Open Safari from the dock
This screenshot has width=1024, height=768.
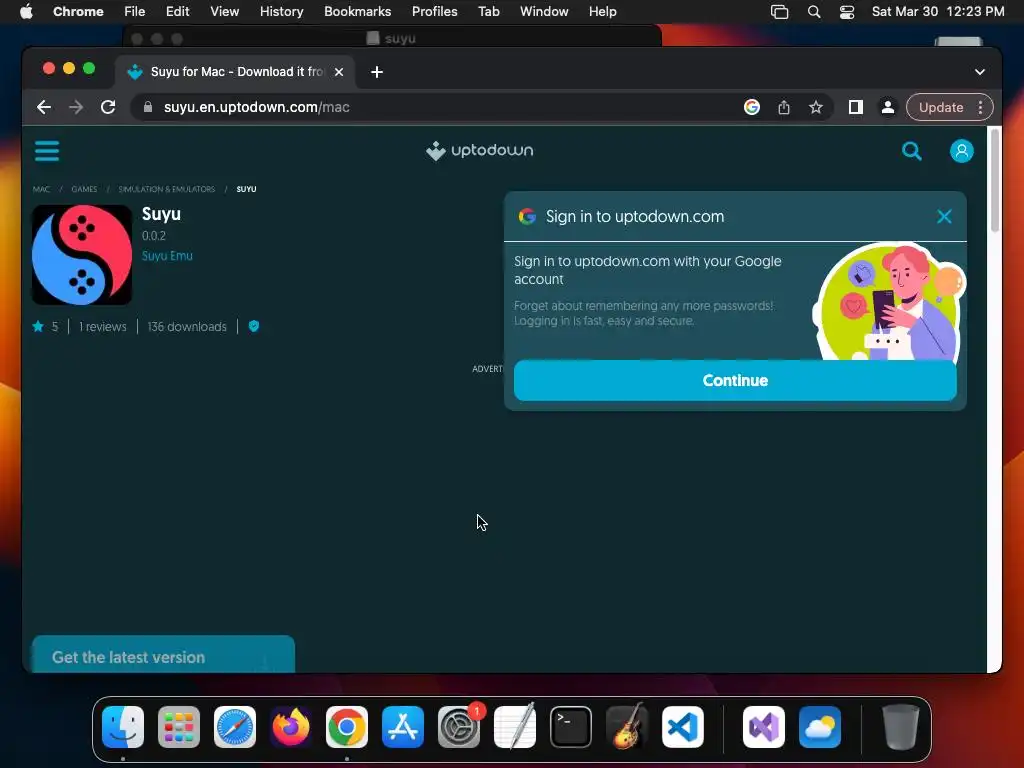[x=235, y=727]
